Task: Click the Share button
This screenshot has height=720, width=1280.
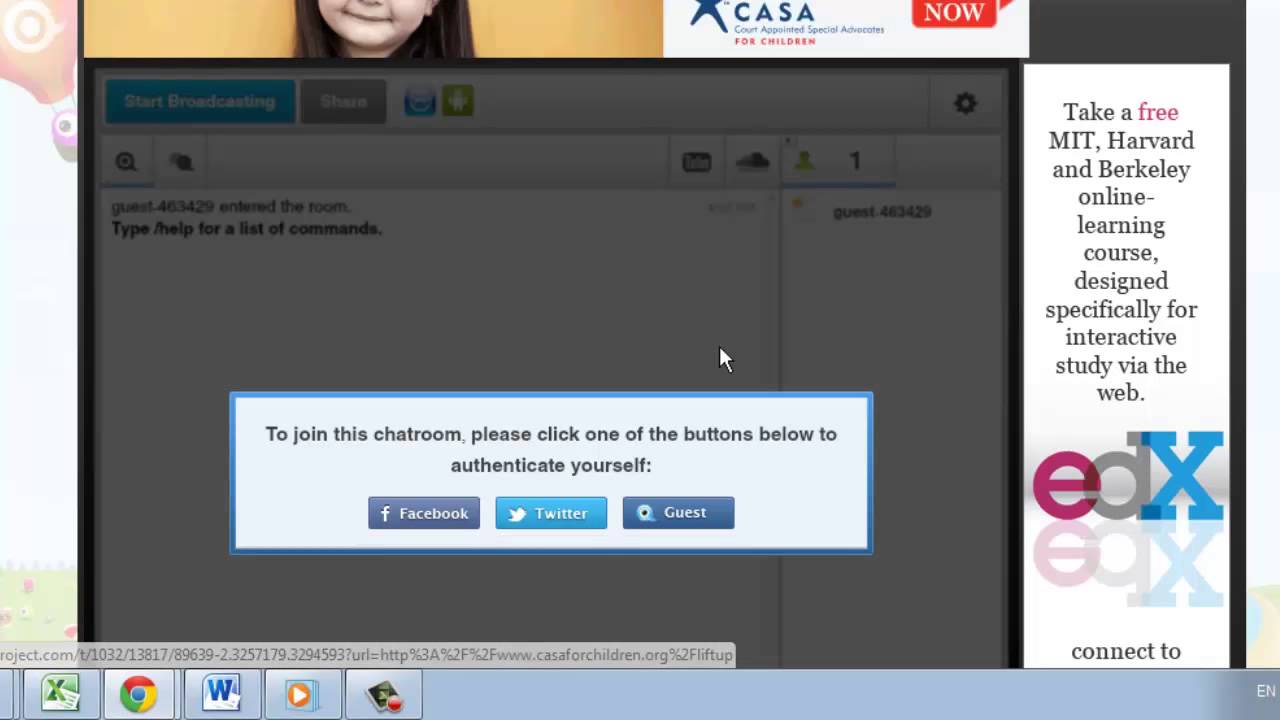Action: click(343, 102)
